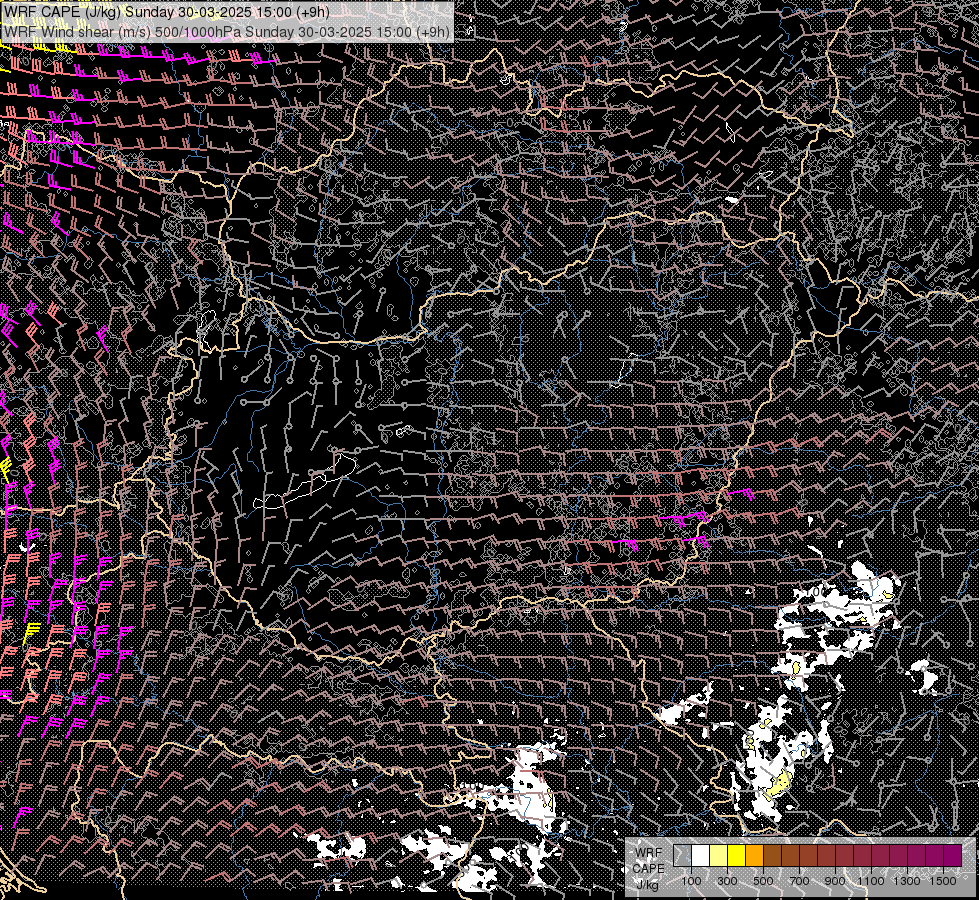This screenshot has width=979, height=900.
Task: Click the 700 legend label
Action: (799, 881)
